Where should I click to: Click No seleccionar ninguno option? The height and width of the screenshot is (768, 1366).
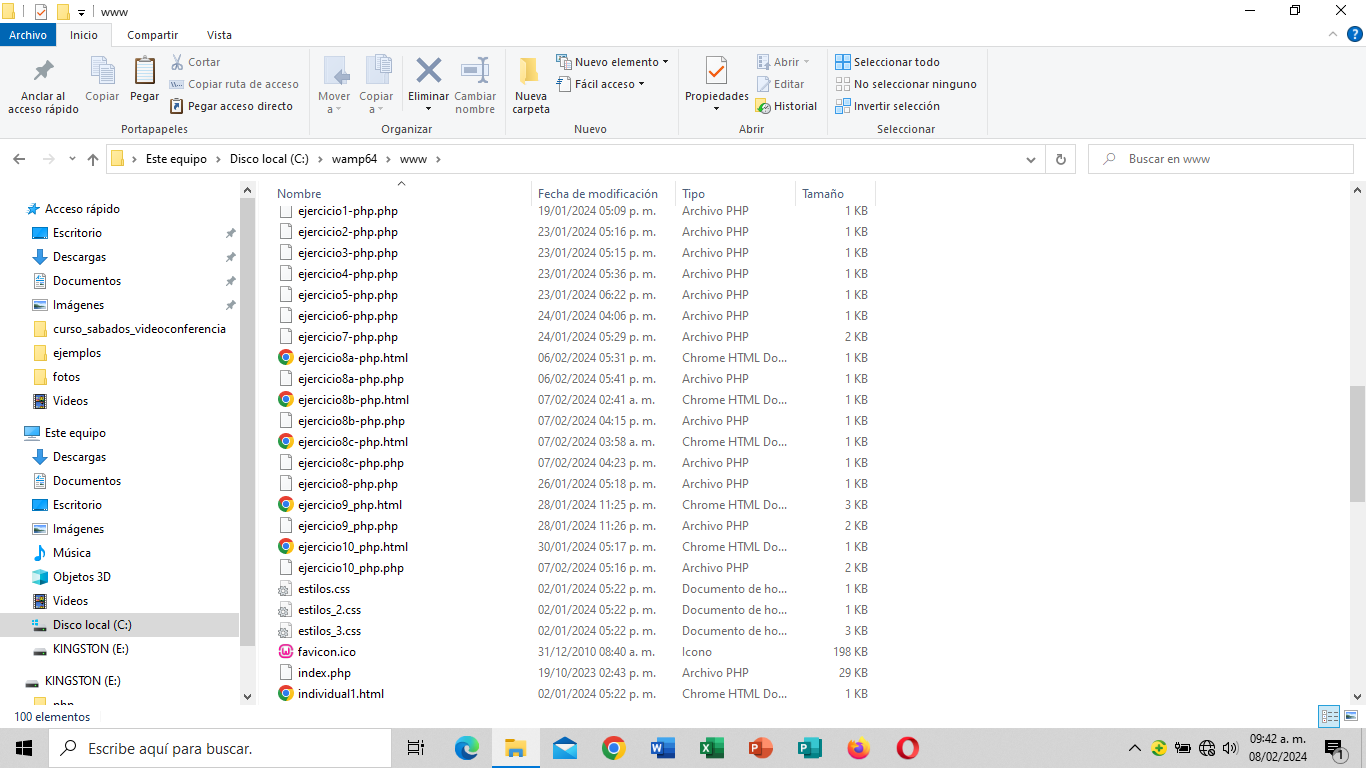tap(906, 84)
